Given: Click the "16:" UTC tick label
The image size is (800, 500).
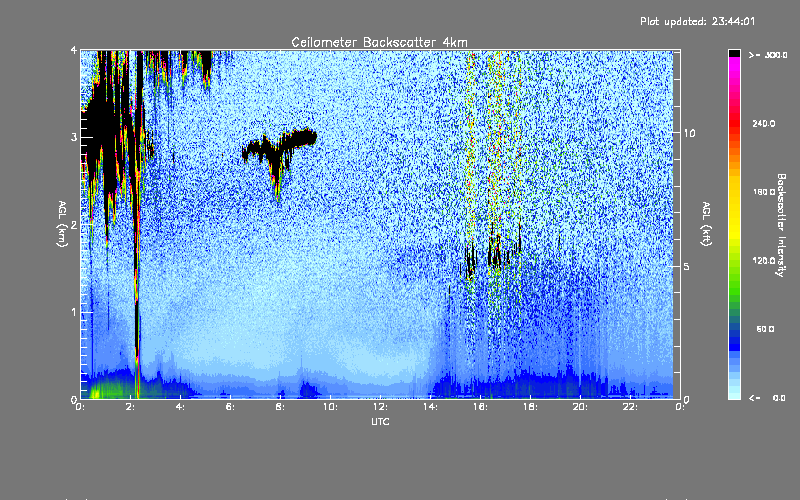Looking at the screenshot, I should [x=480, y=407].
